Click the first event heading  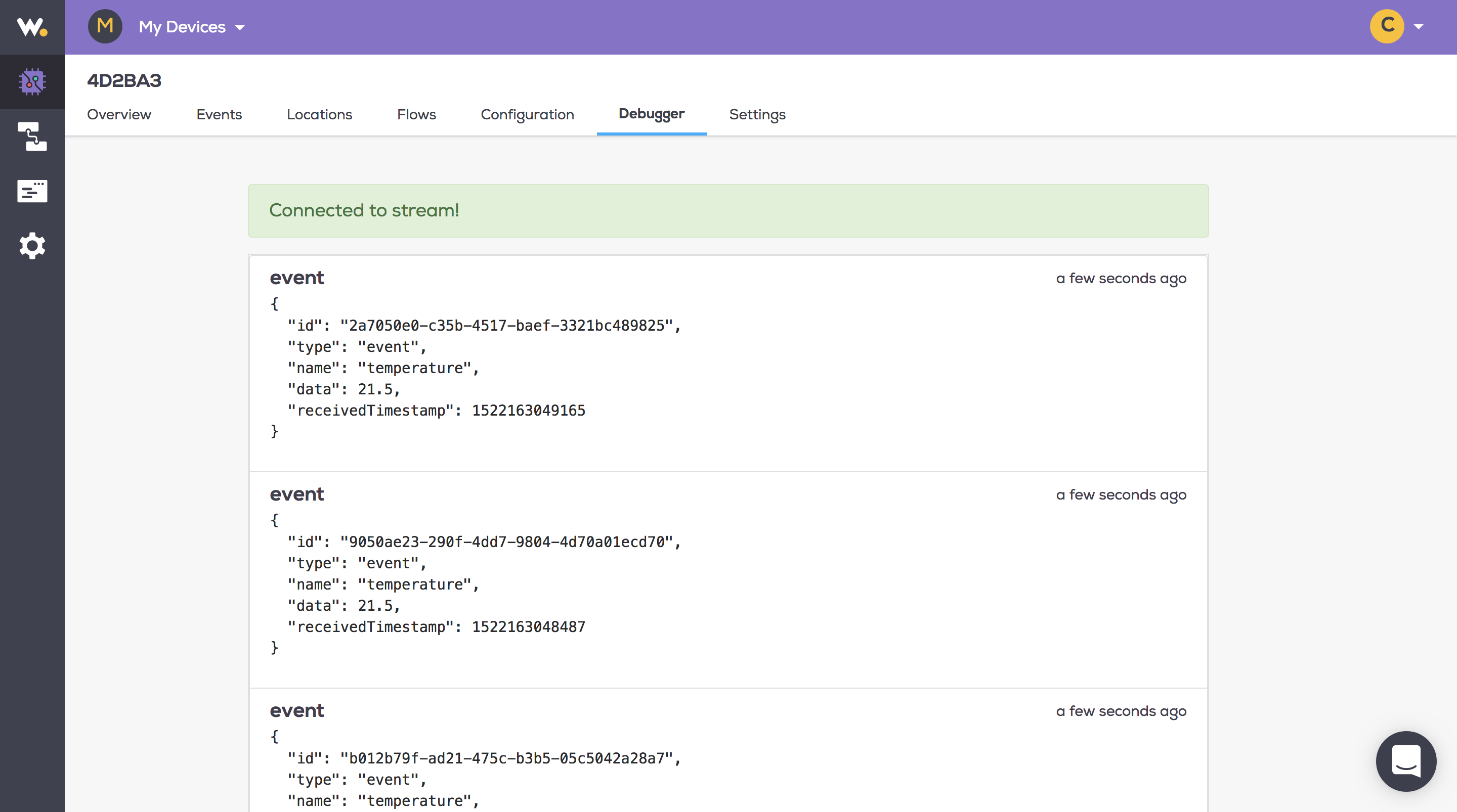[x=296, y=278]
